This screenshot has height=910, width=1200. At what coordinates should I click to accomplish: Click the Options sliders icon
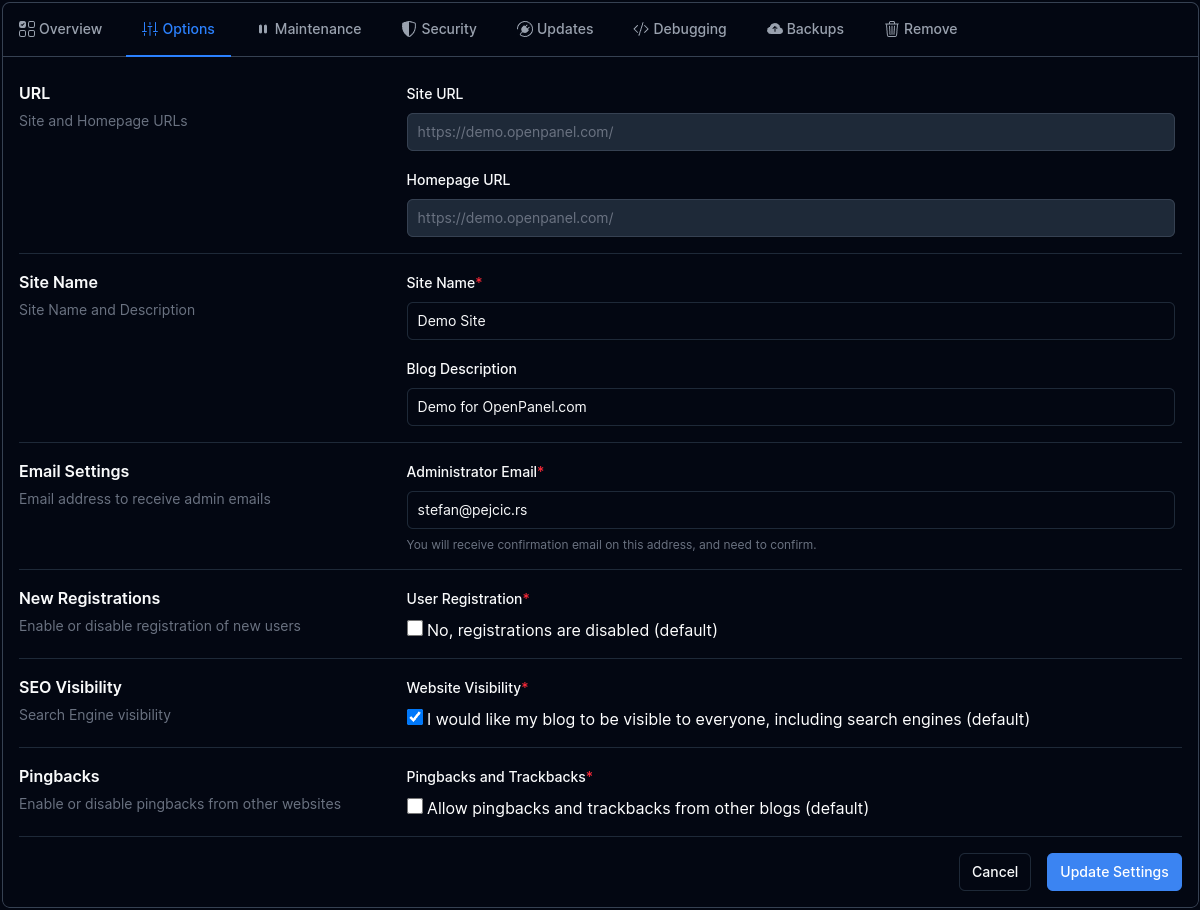tap(150, 29)
